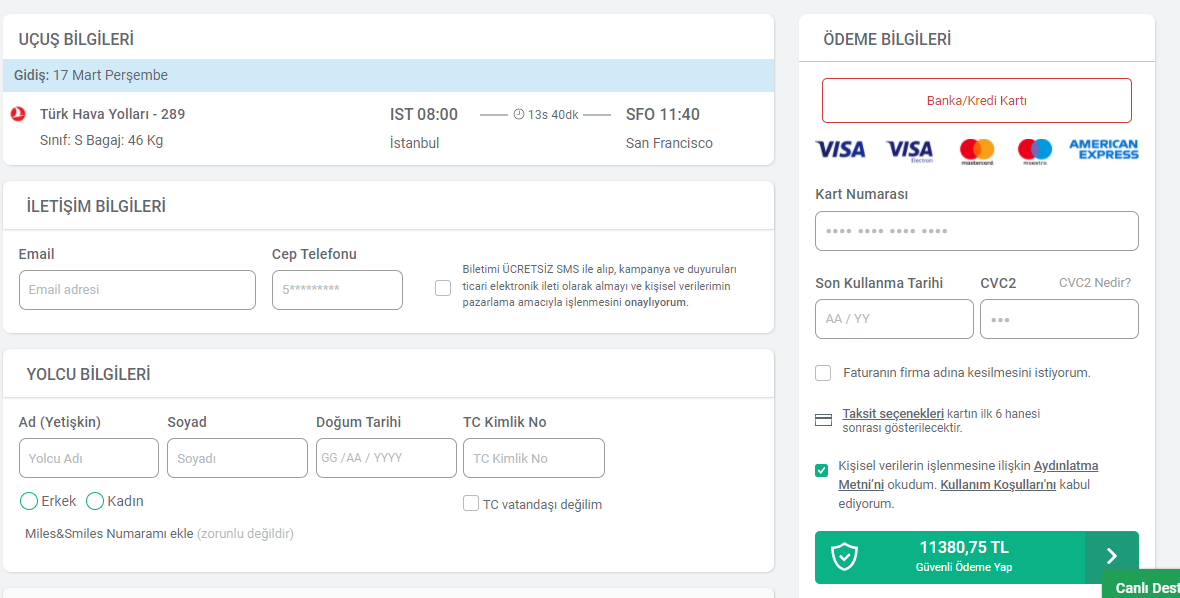
Task: Select Kadın gender radio button
Action: coord(95,501)
